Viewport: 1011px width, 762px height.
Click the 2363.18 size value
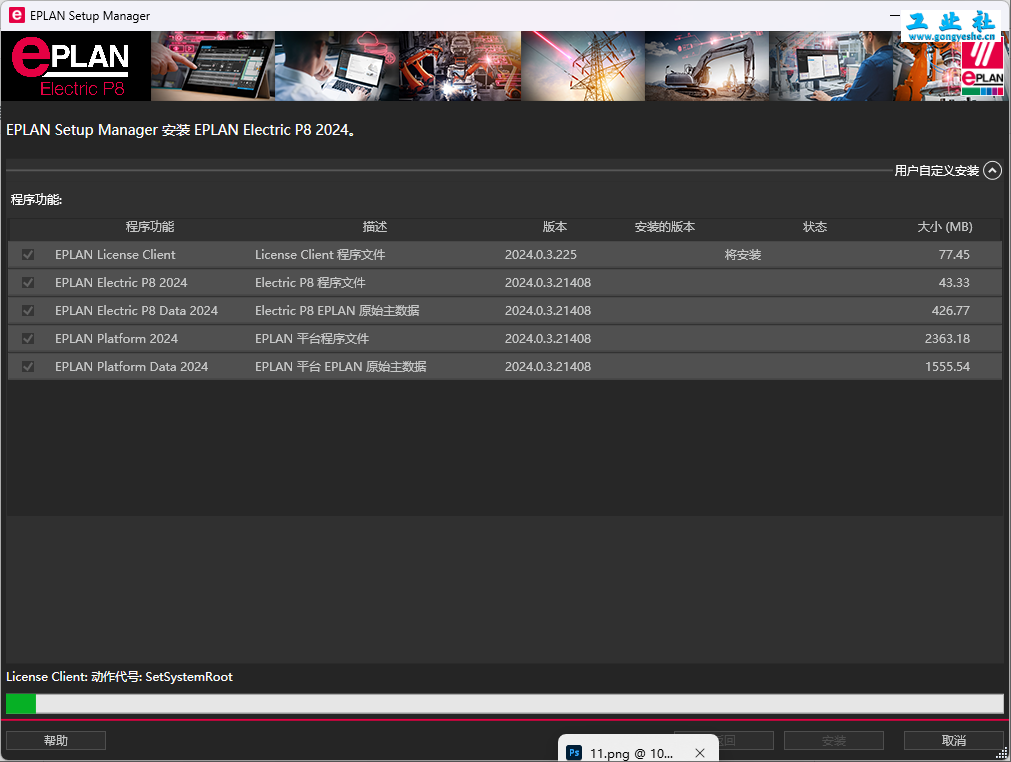tap(947, 338)
